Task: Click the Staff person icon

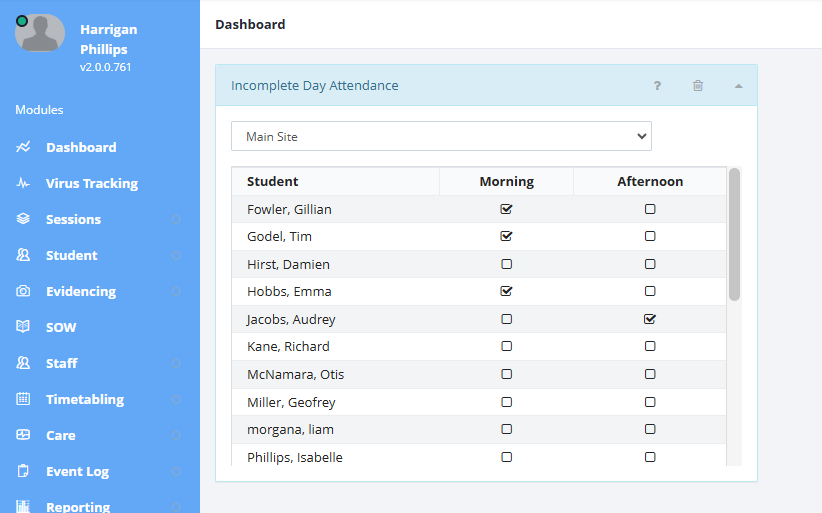Action: click(x=23, y=363)
